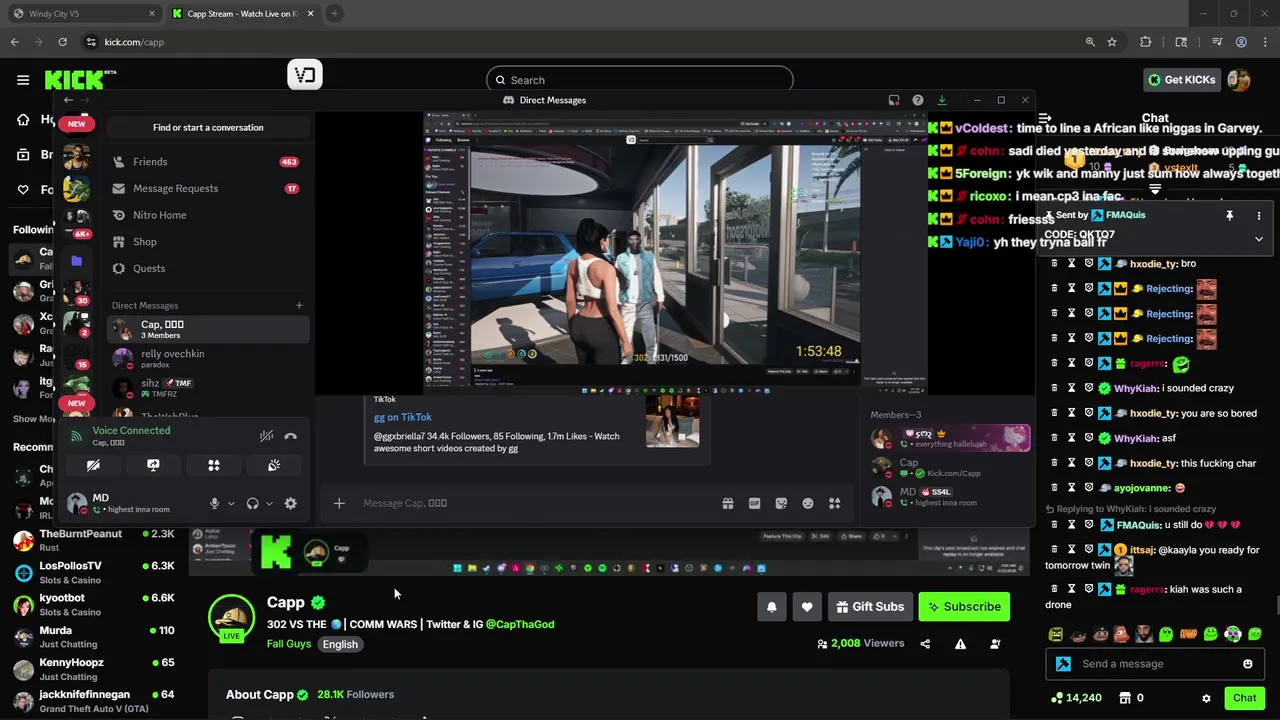Click the English language tag
Viewport: 1280px width, 720px height.
(x=340, y=645)
